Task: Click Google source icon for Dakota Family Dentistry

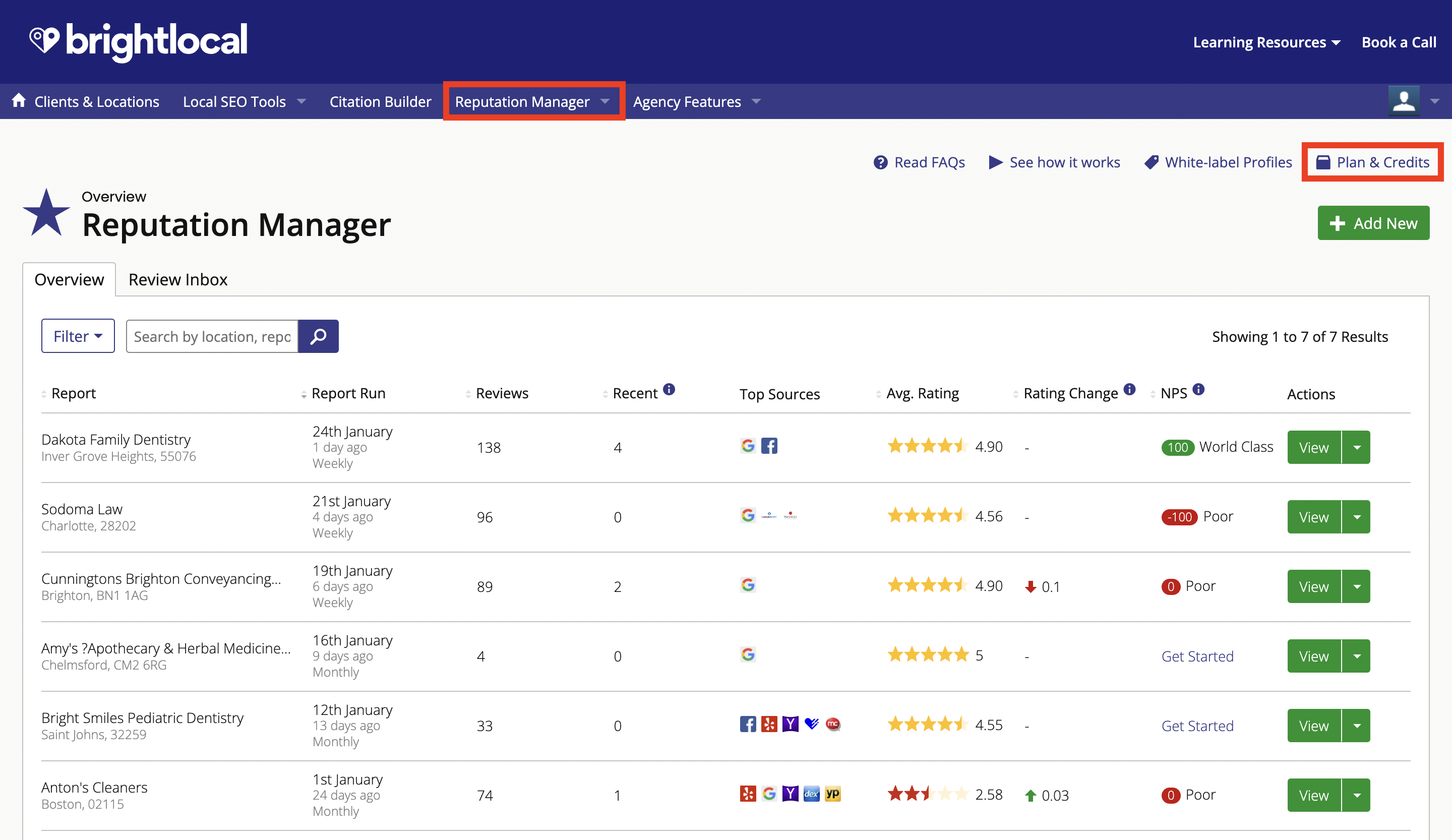Action: tap(748, 446)
